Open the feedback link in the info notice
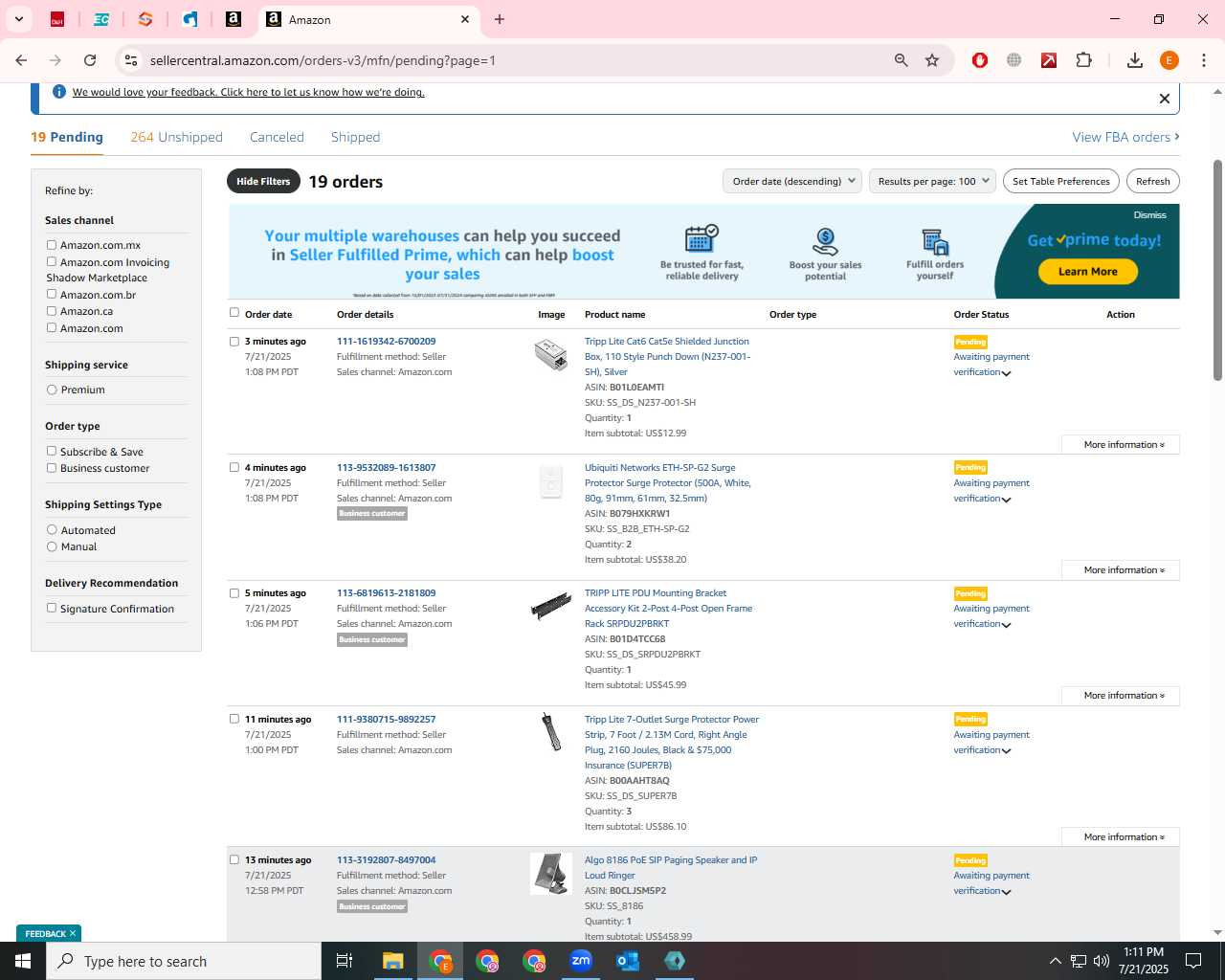Screen dimensions: 1225x980 coord(248,92)
